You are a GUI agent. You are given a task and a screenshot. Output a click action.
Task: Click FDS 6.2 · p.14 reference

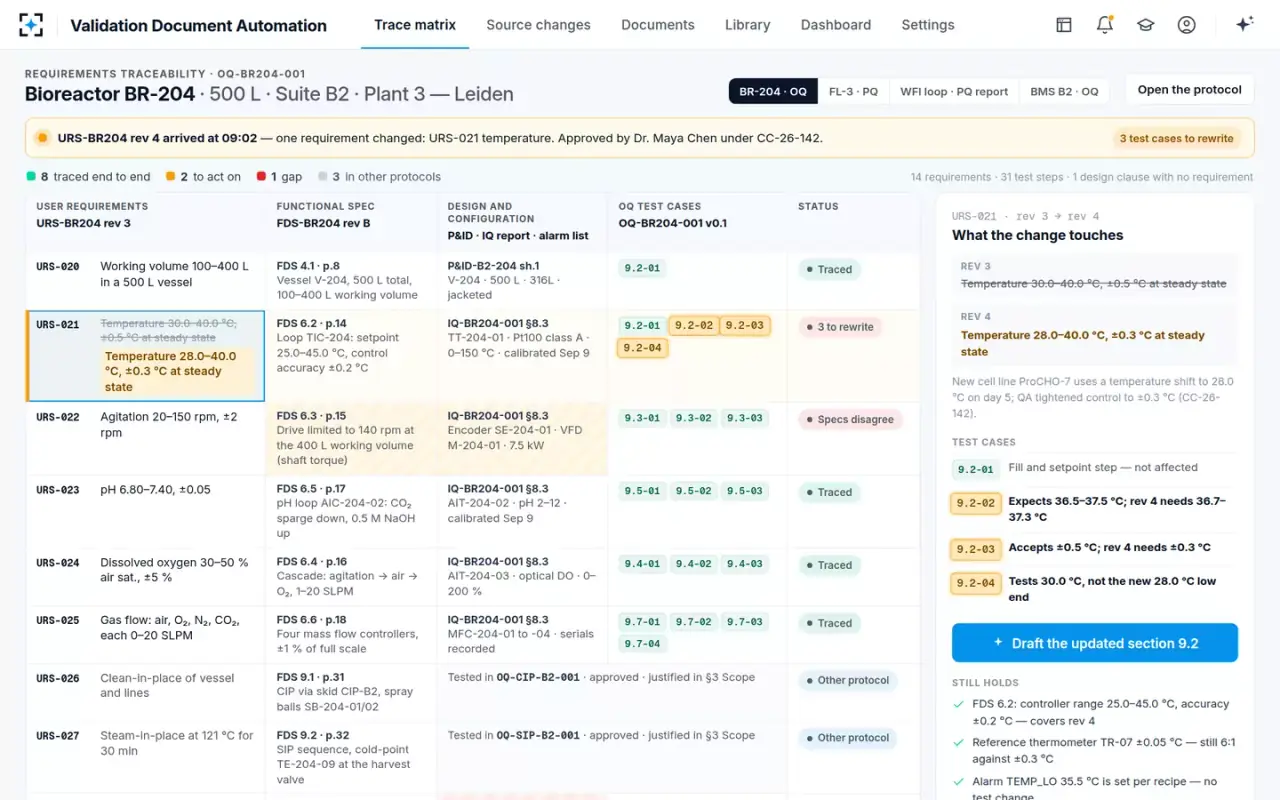(312, 324)
